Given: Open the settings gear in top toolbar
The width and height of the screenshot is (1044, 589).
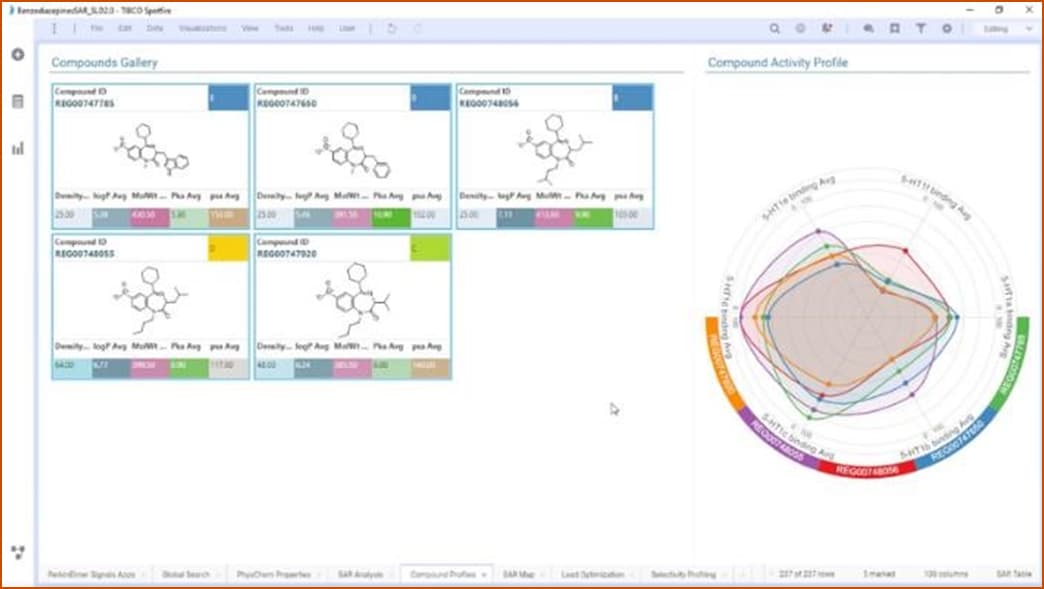Looking at the screenshot, I should [947, 29].
